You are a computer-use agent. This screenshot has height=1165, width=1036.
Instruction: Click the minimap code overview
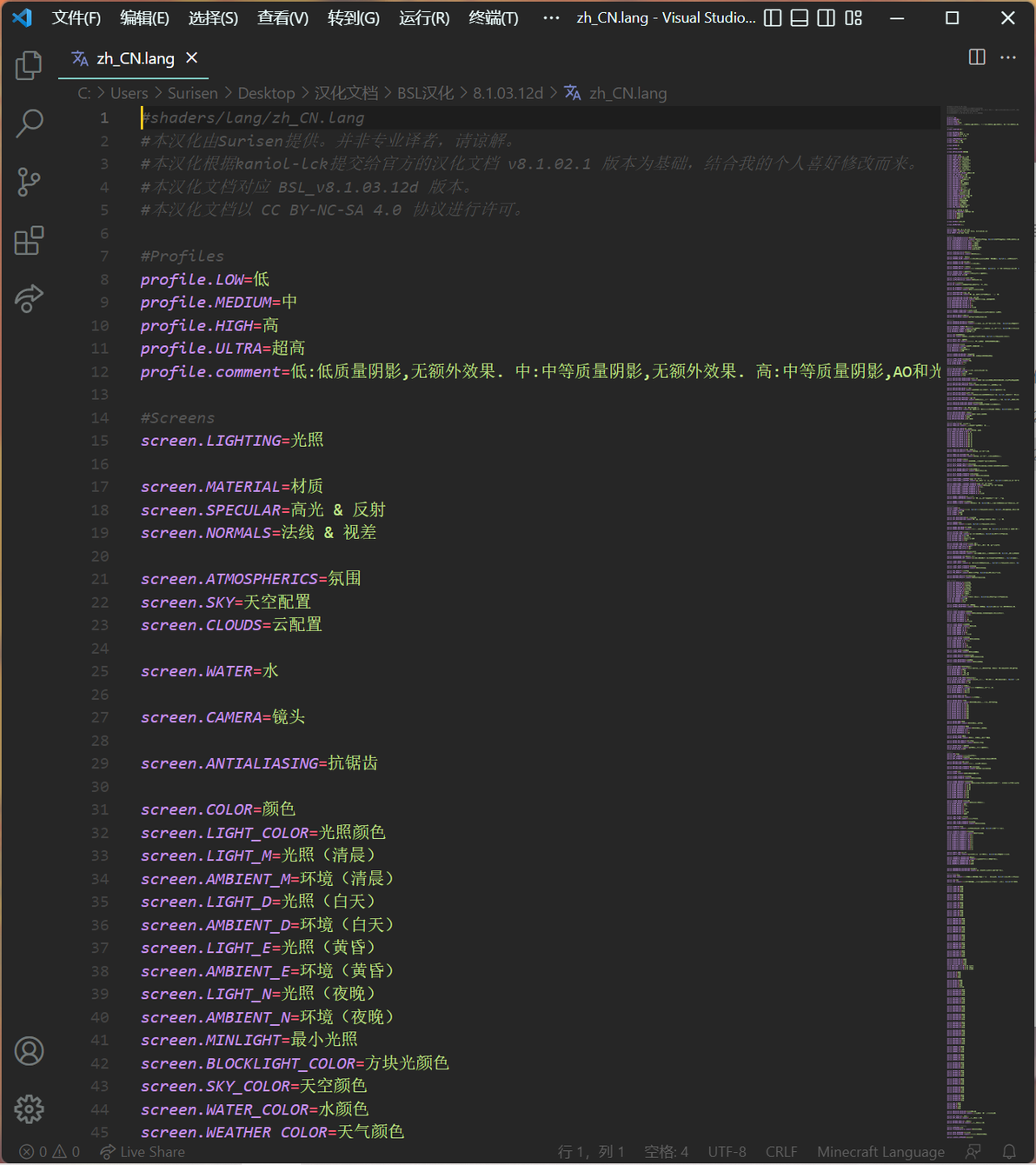(x=984, y=621)
